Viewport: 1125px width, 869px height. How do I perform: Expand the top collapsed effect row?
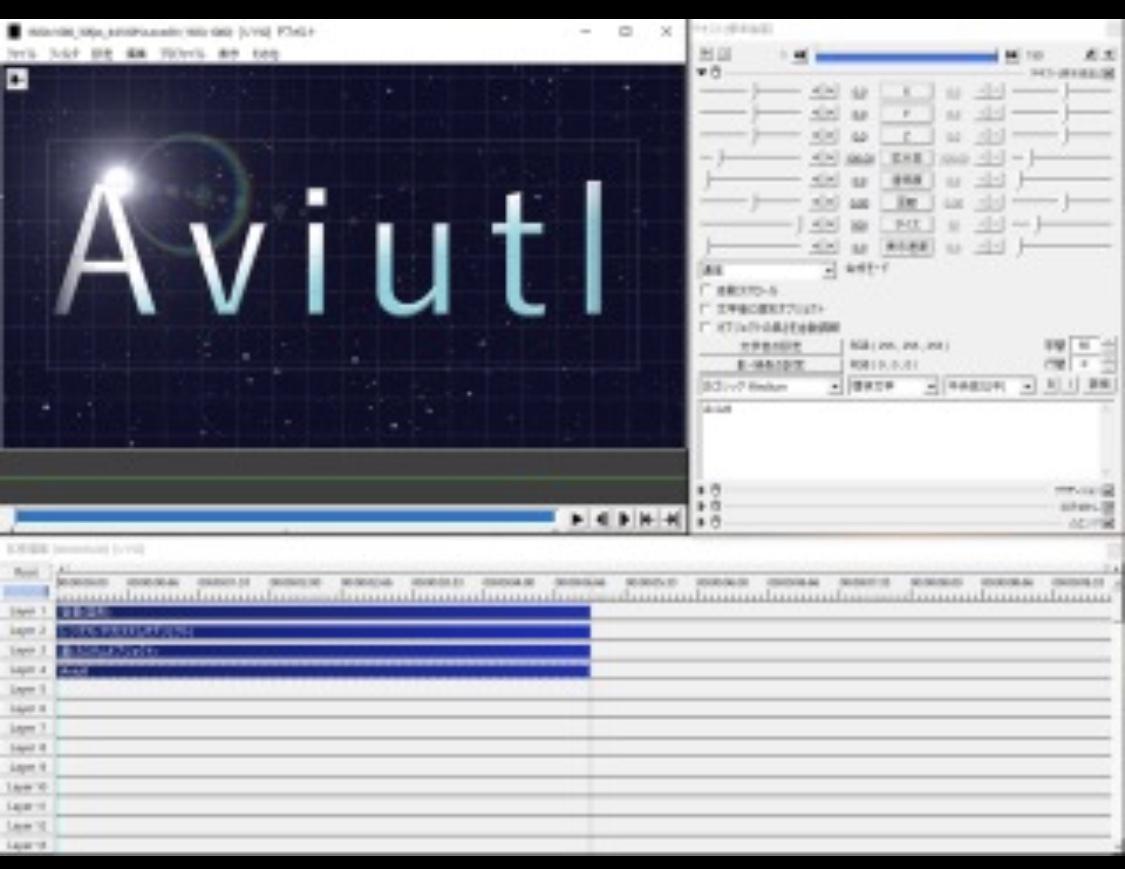(x=702, y=490)
